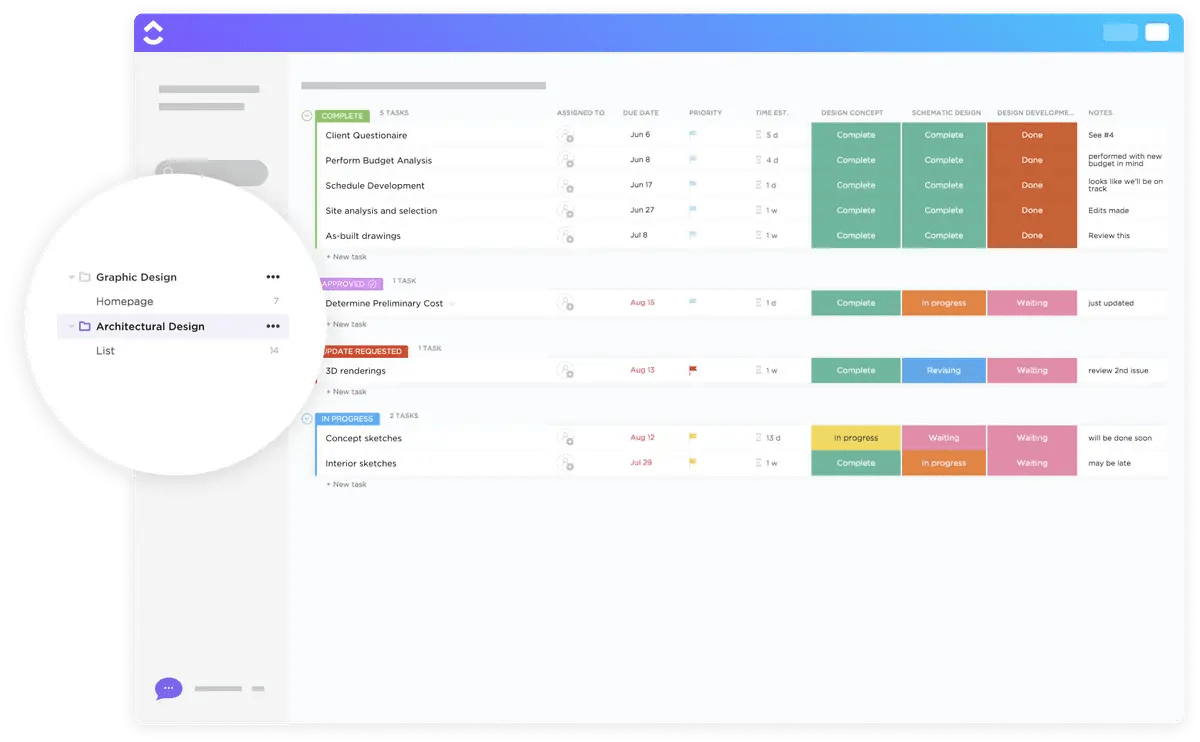Select Homepage list in sidebar
The height and width of the screenshot is (742, 1200).
coord(125,301)
